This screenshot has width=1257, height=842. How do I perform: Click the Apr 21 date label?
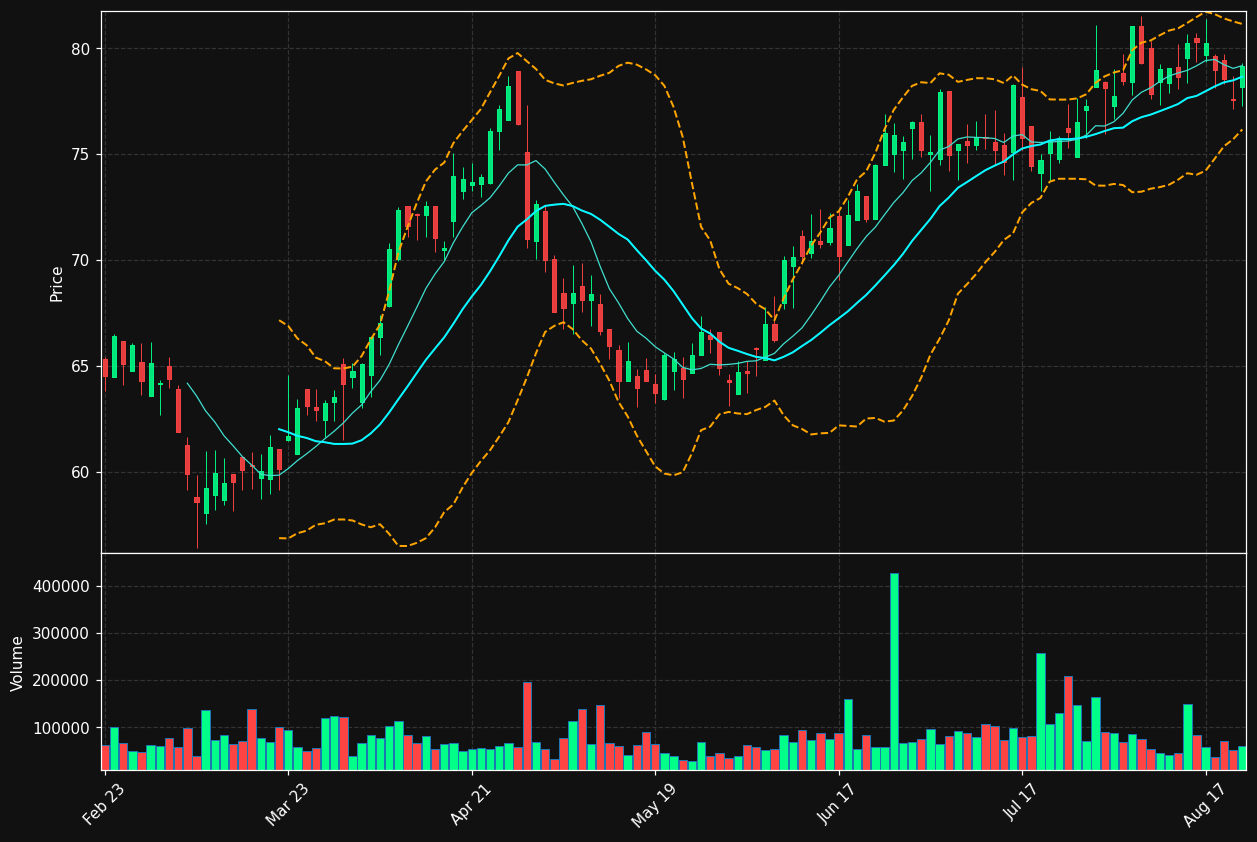tap(472, 805)
